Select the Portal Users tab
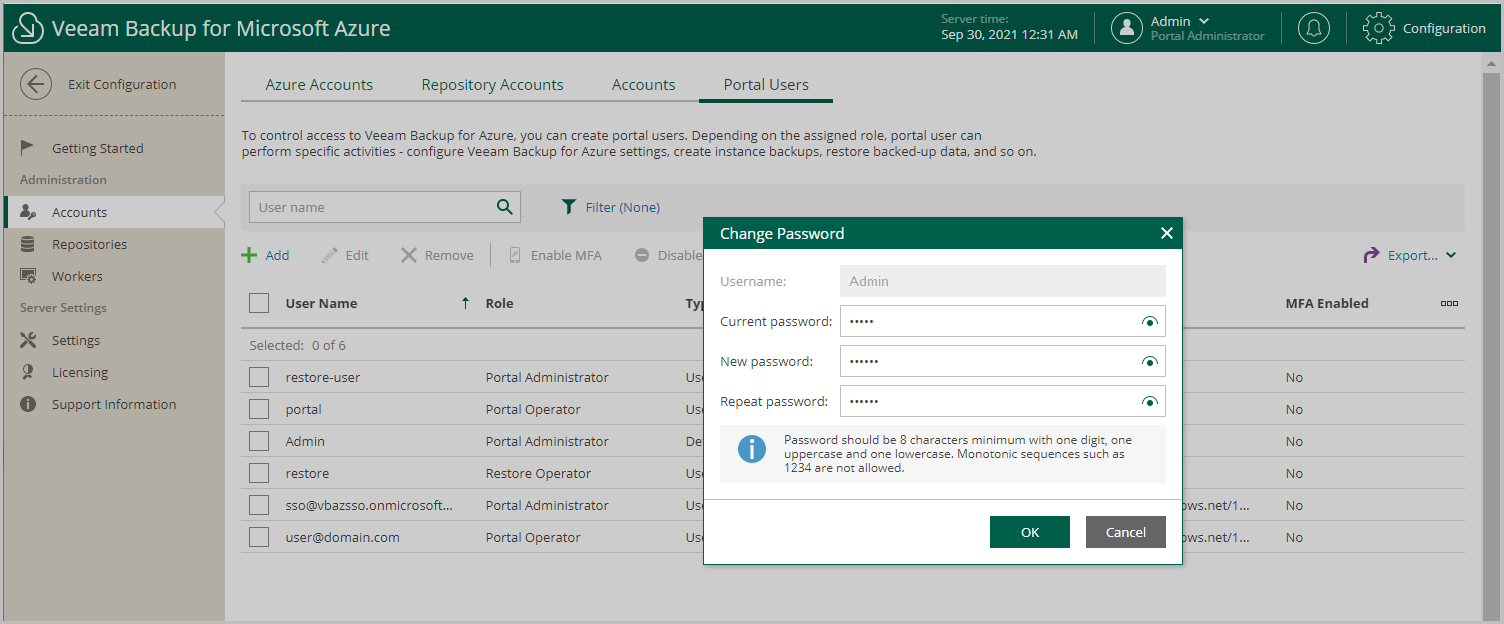 coord(766,85)
